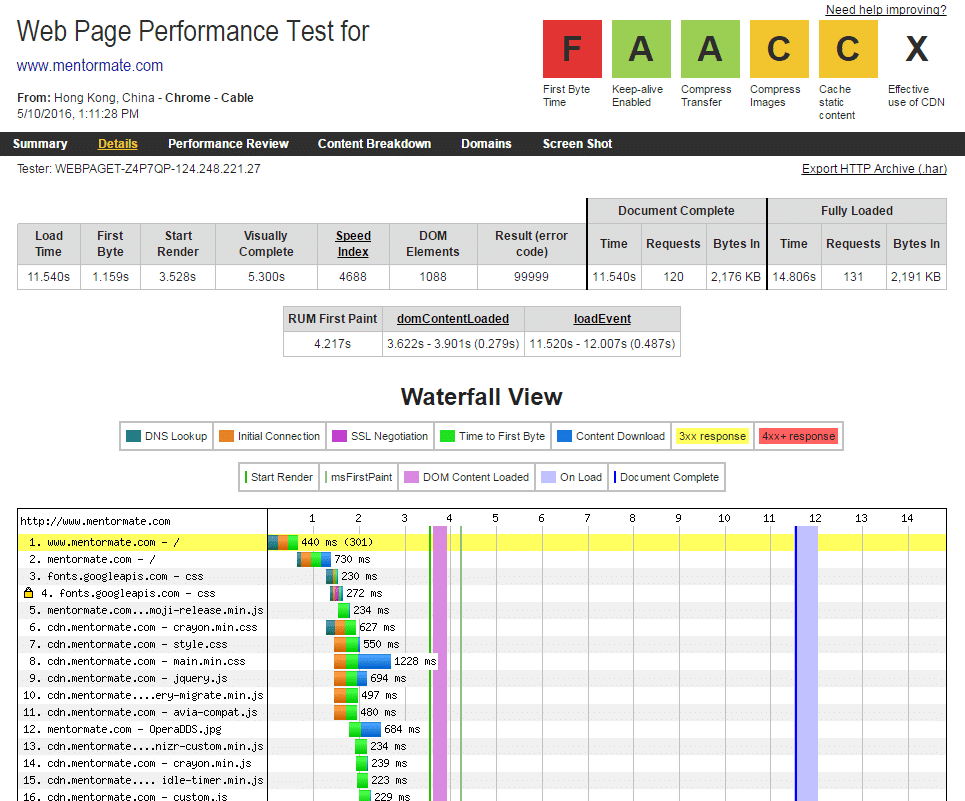Select request 15 idle-timer.min.js

tap(143, 780)
